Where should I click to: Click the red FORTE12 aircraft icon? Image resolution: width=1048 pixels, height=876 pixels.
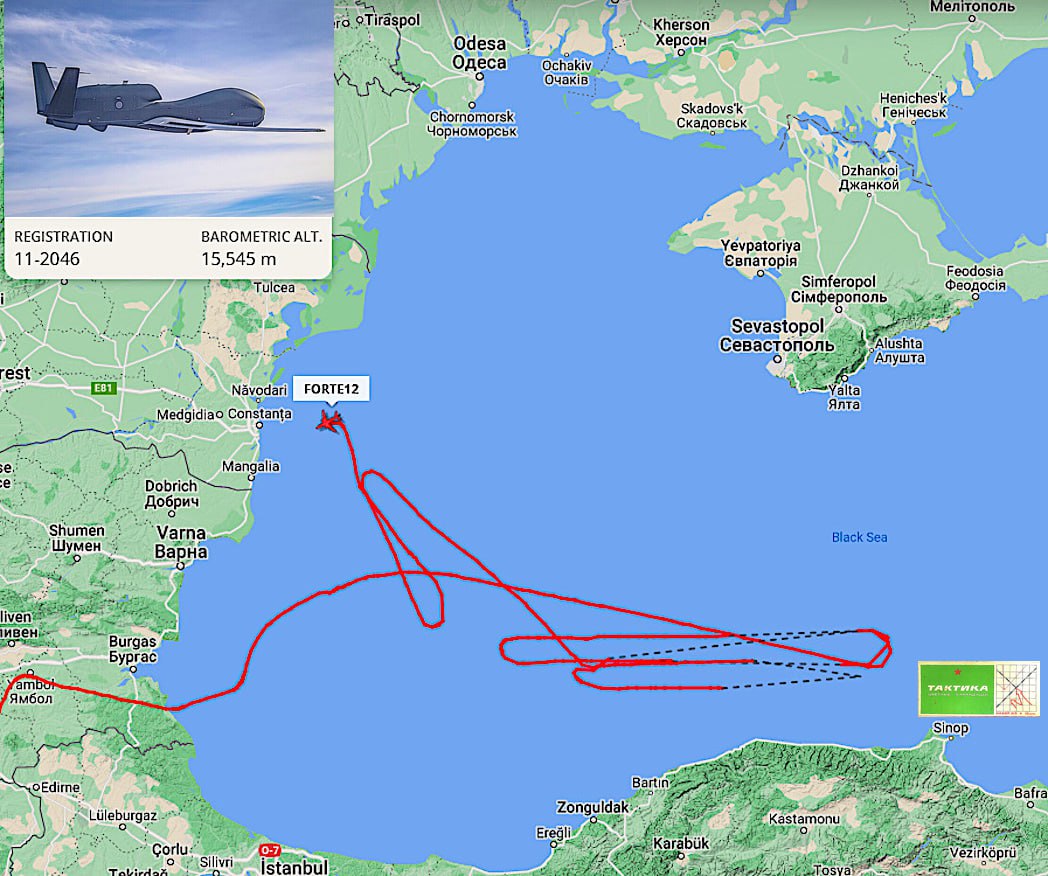[330, 422]
